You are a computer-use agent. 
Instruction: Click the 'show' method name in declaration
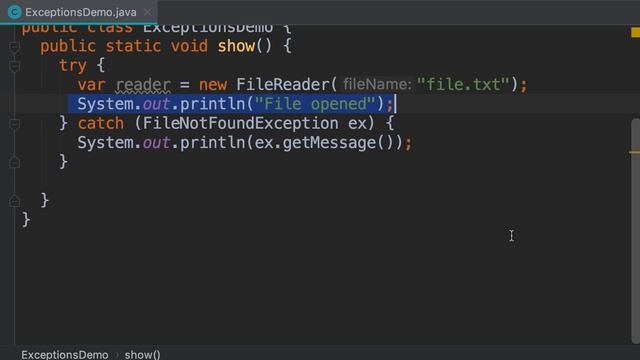pyautogui.click(x=236, y=46)
